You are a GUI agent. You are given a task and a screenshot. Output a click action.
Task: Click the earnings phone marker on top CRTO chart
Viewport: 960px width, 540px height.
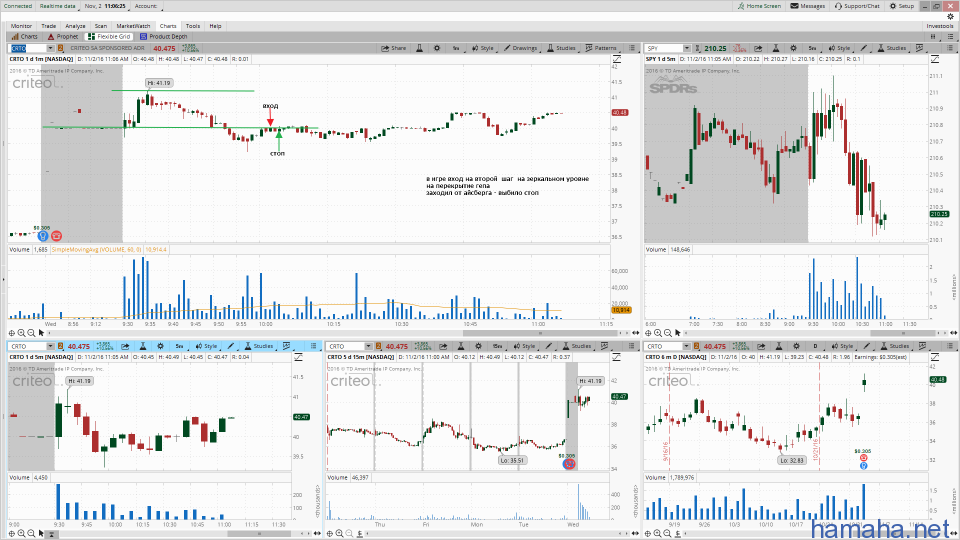56,236
